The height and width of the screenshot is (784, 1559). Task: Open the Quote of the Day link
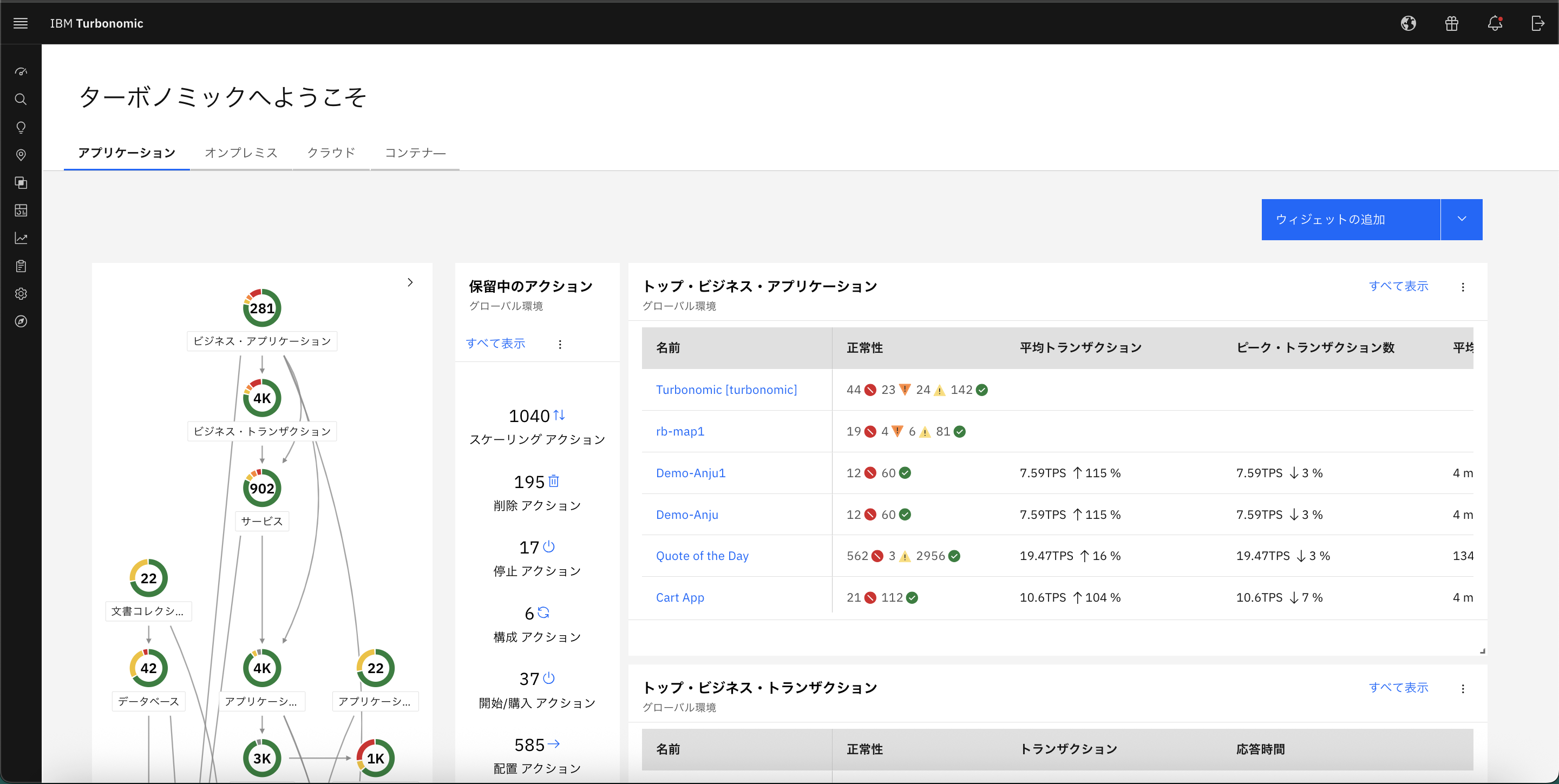702,555
